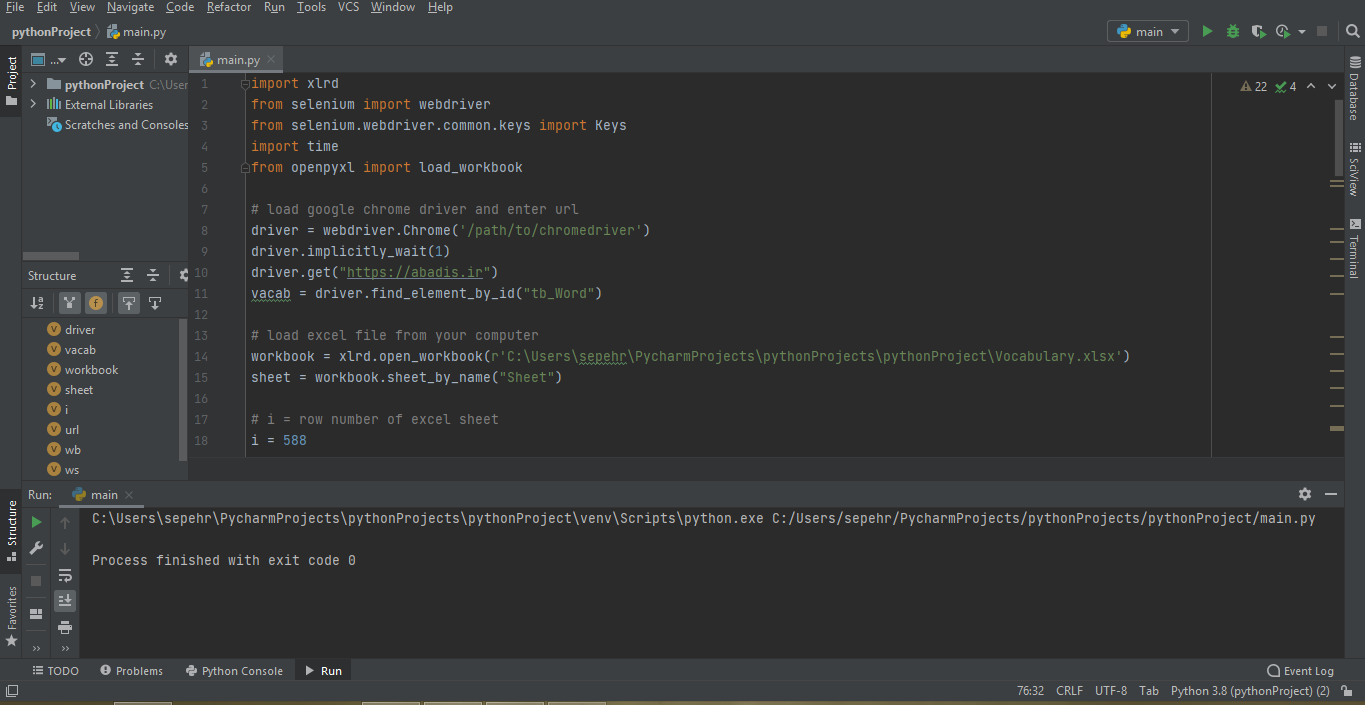Open run configuration wrench icon in Run panel
Viewport: 1365px width, 705px height.
click(36, 548)
